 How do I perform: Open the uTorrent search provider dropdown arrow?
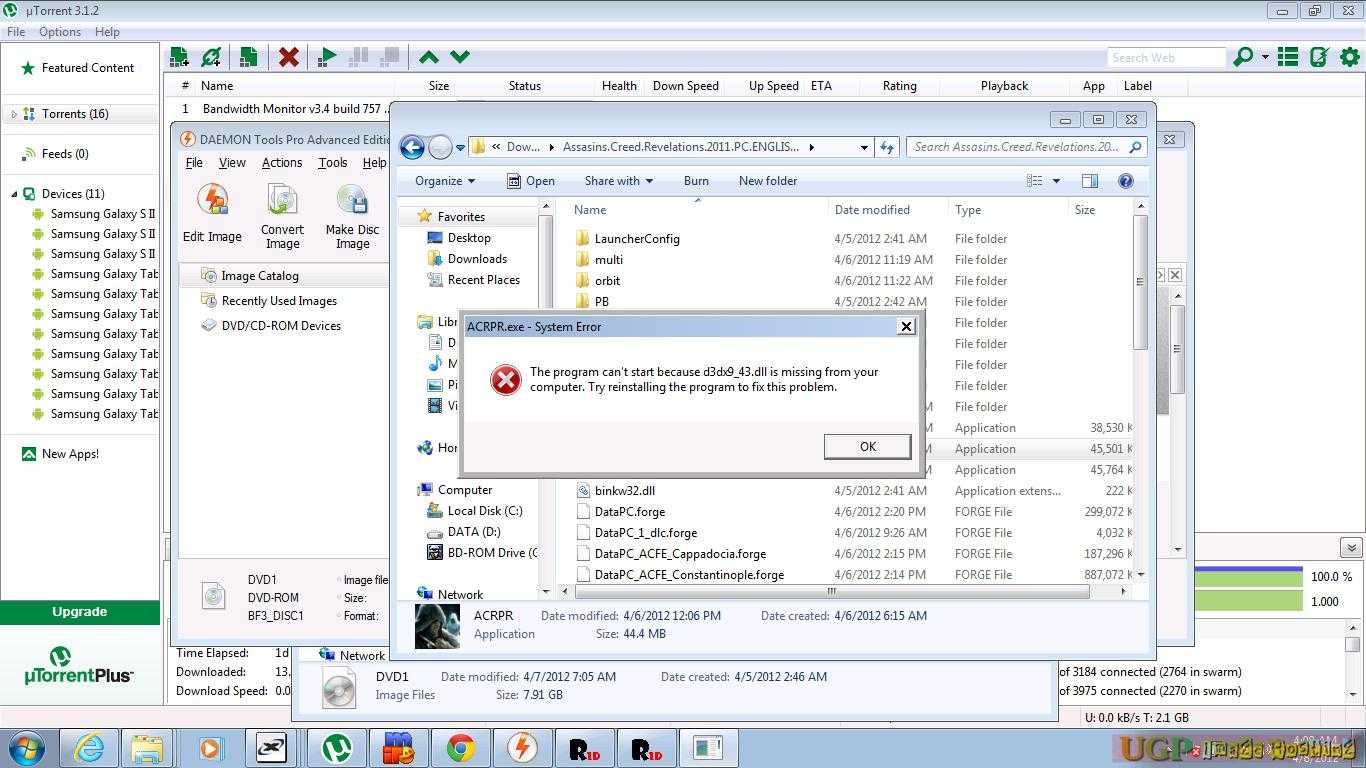(1265, 57)
